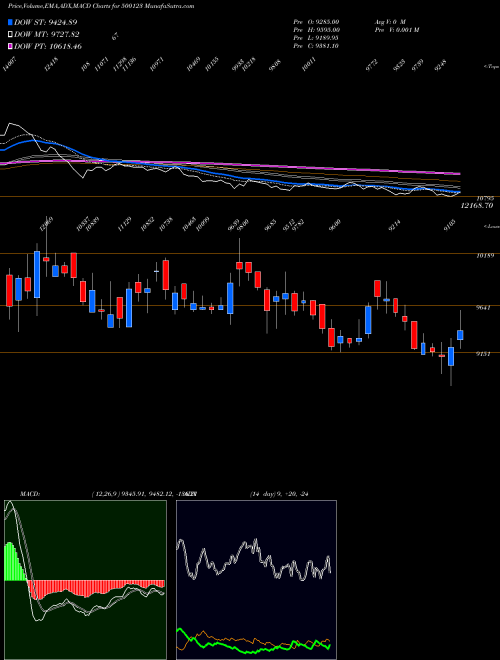Click the magenta DOW PT legend swatch

[10, 46]
